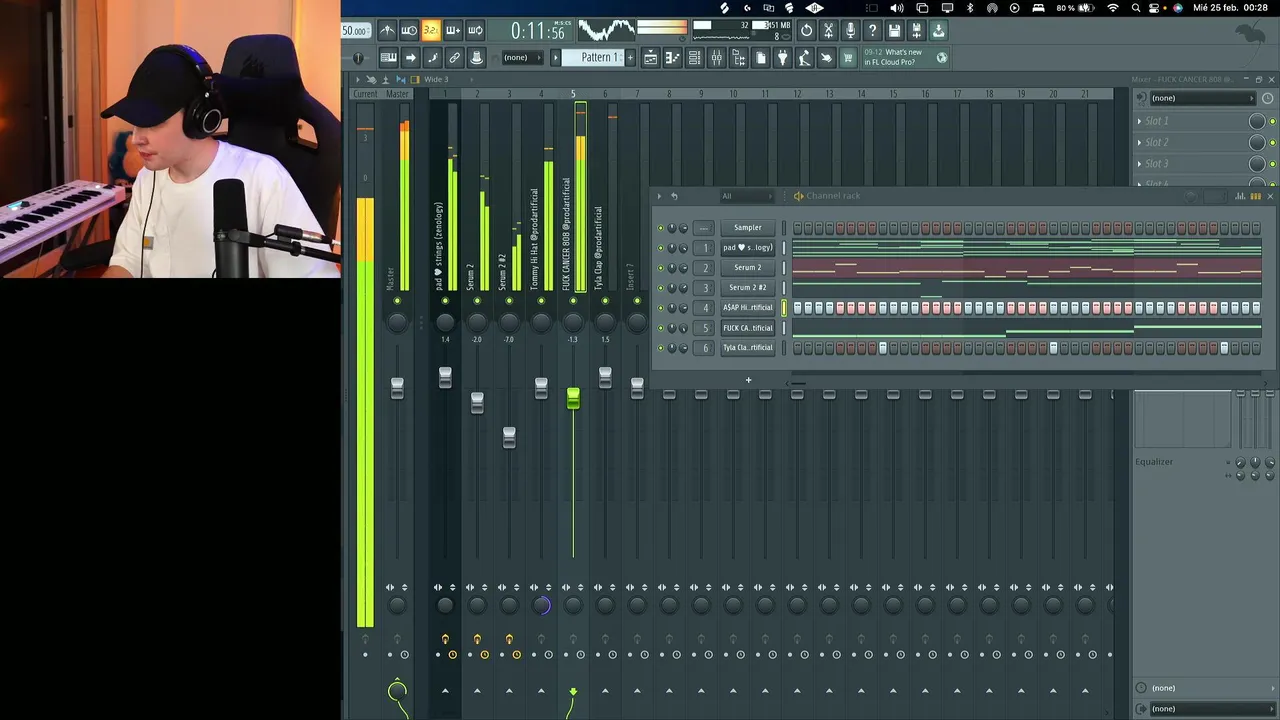This screenshot has height=720, width=1280.
Task: Expand Slot 1 effect menu arrow
Action: 1139,121
